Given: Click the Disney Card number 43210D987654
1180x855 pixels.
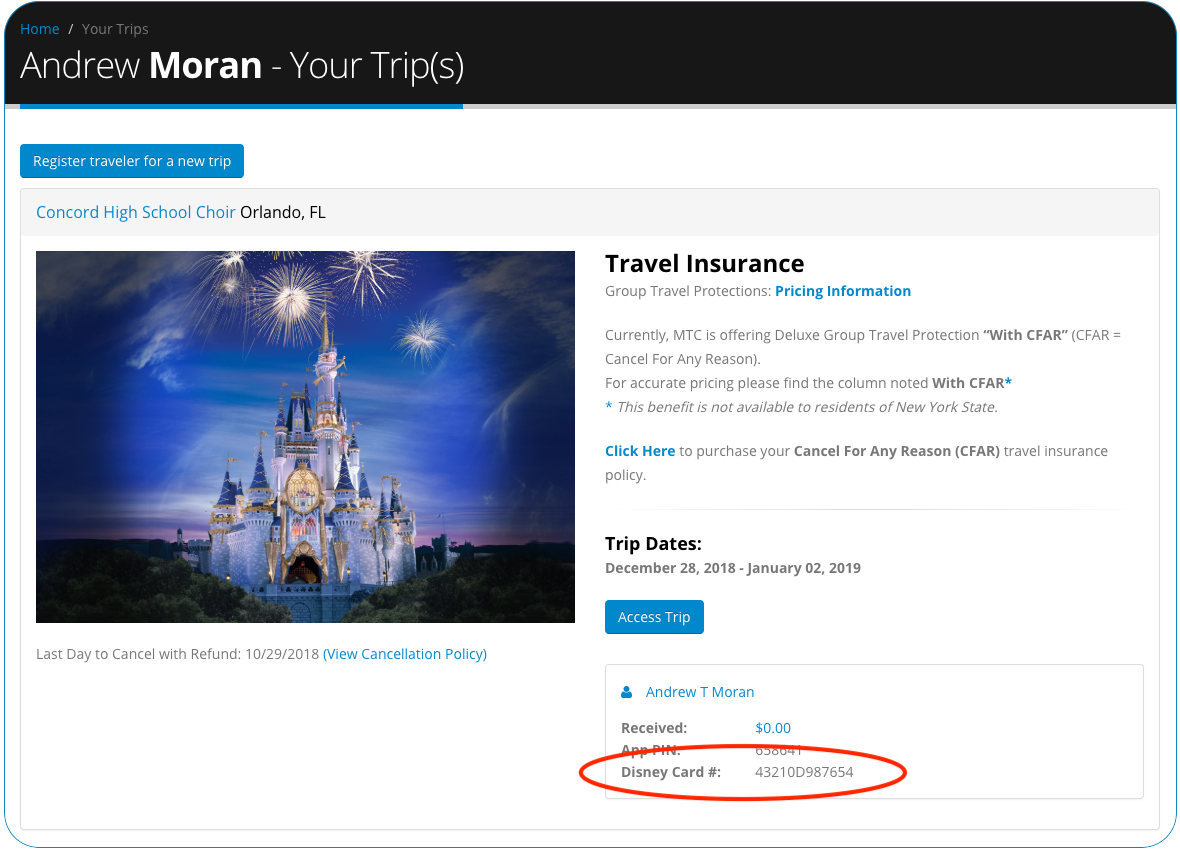Looking at the screenshot, I should (804, 772).
